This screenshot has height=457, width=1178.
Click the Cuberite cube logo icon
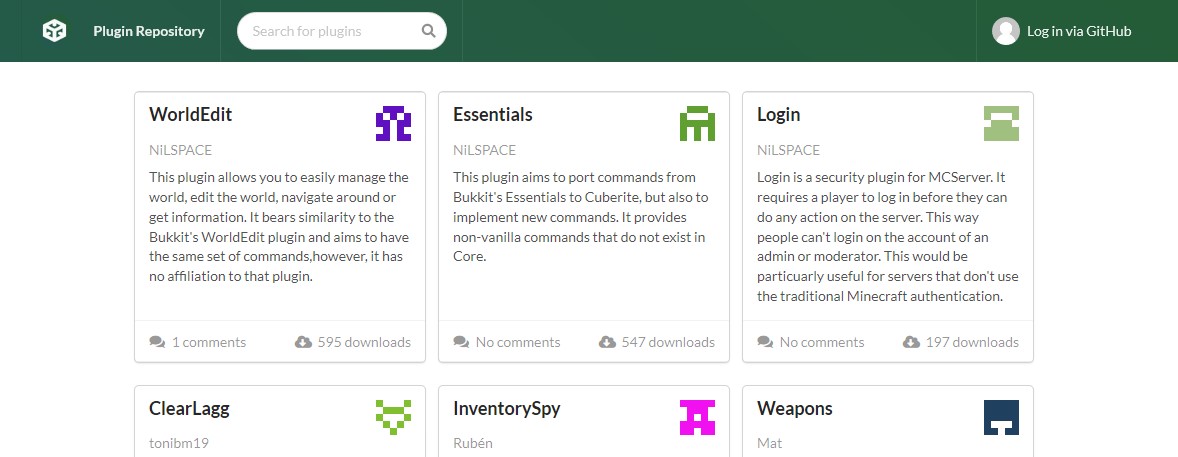coord(54,31)
